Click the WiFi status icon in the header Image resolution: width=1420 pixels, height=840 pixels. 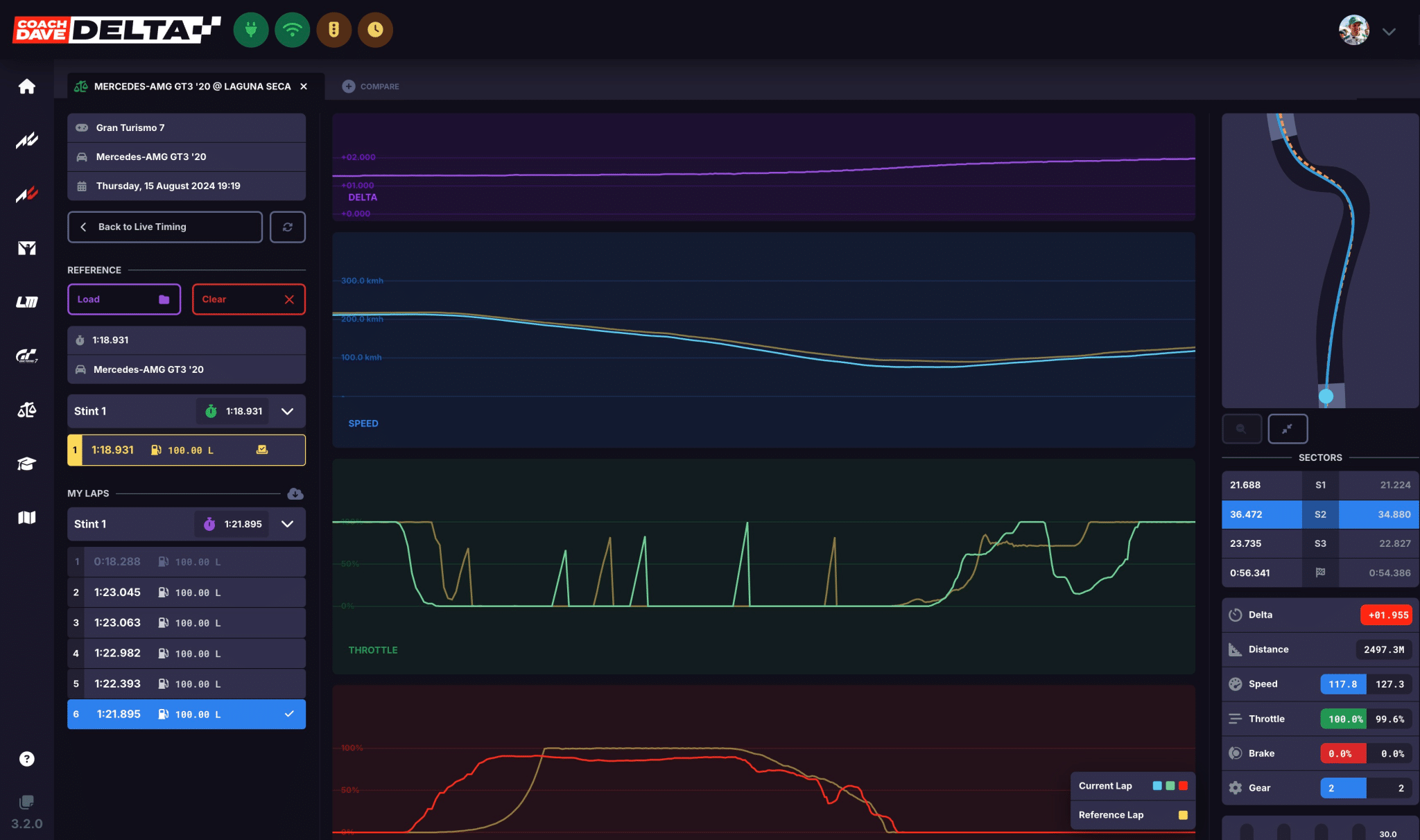[293, 30]
